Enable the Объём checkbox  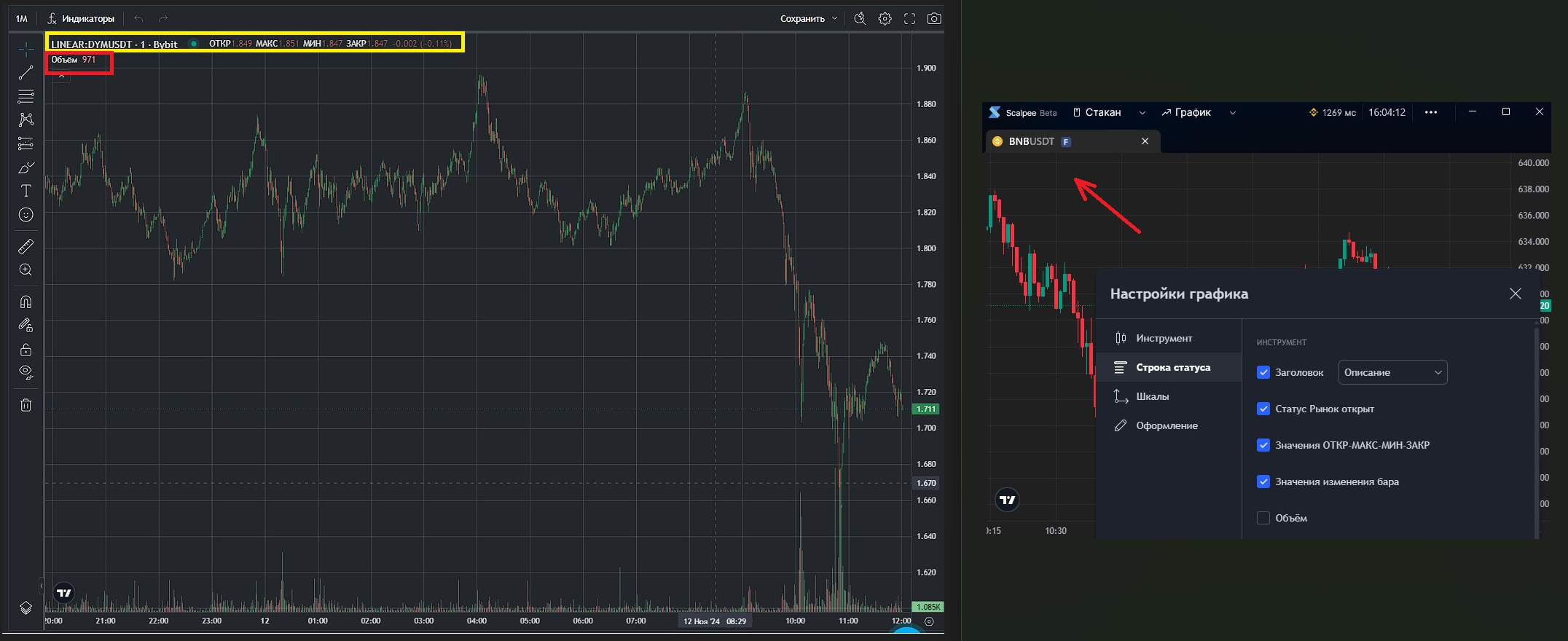pos(1263,518)
